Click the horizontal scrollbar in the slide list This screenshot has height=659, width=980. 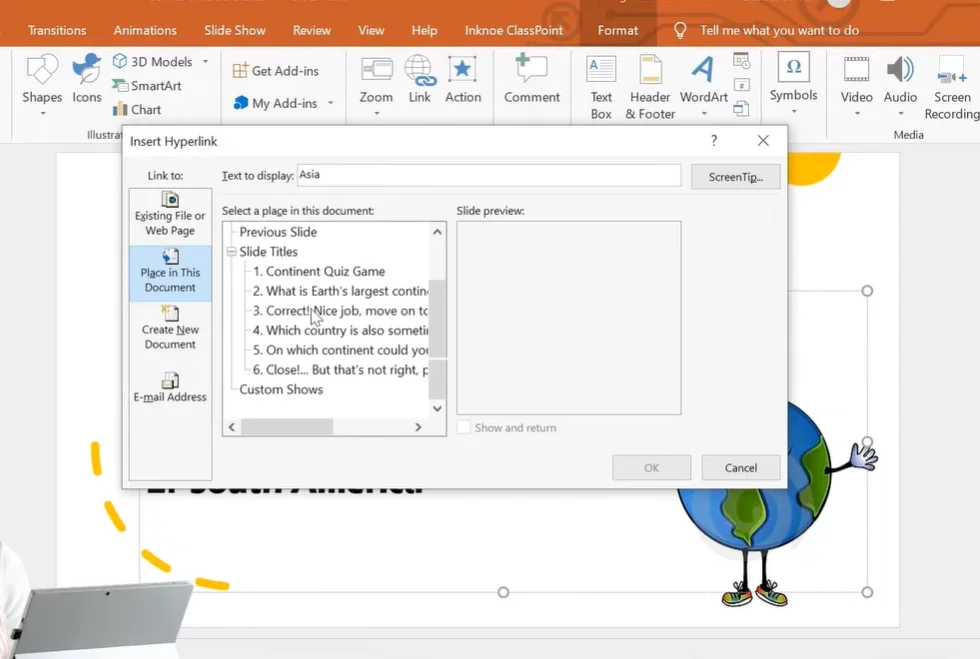(286, 427)
